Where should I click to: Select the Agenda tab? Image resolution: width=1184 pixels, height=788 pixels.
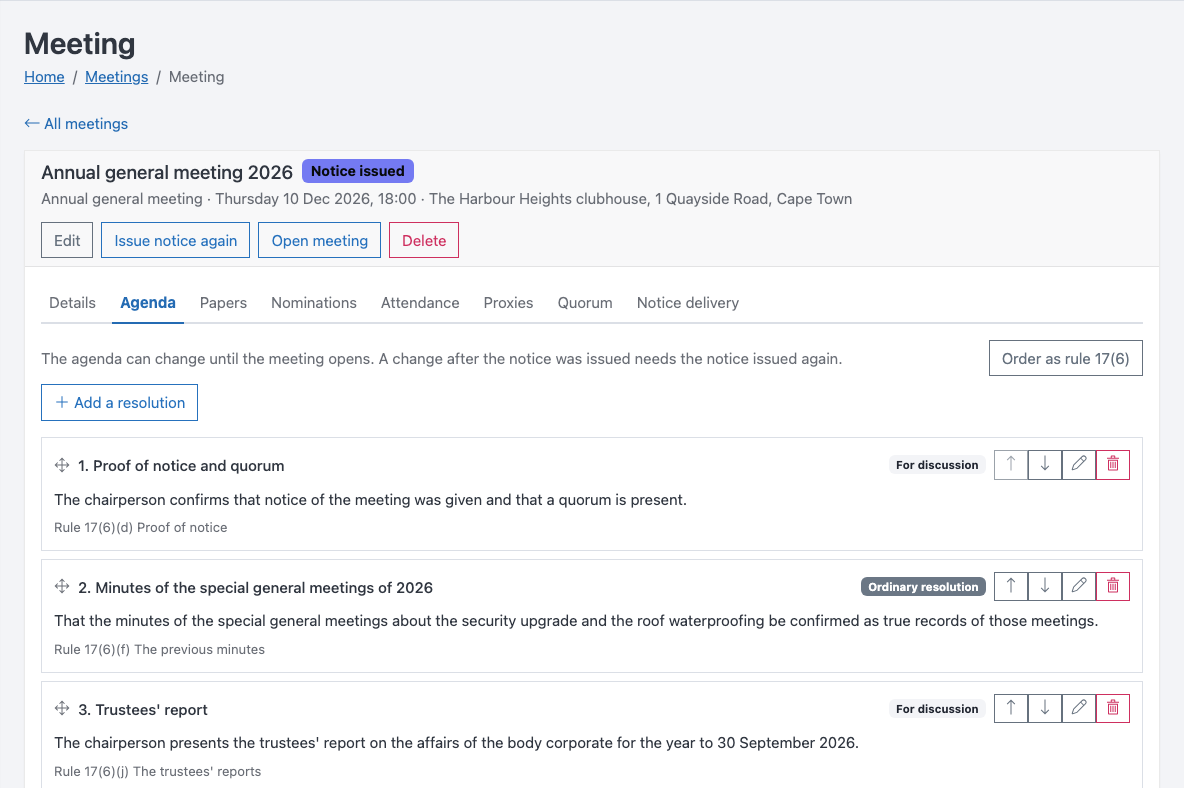click(148, 303)
